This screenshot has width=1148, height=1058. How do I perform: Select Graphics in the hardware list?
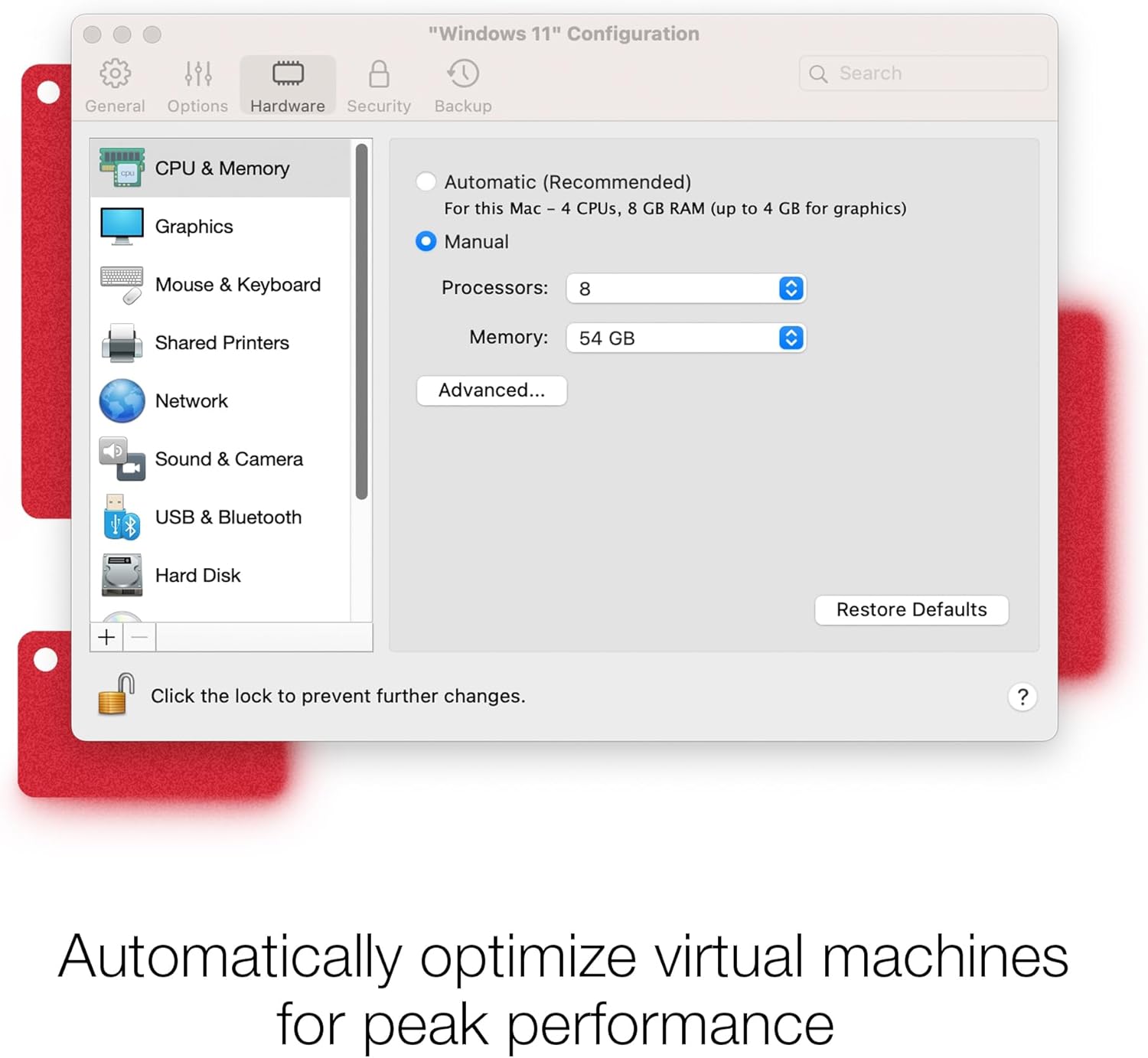coord(220,227)
